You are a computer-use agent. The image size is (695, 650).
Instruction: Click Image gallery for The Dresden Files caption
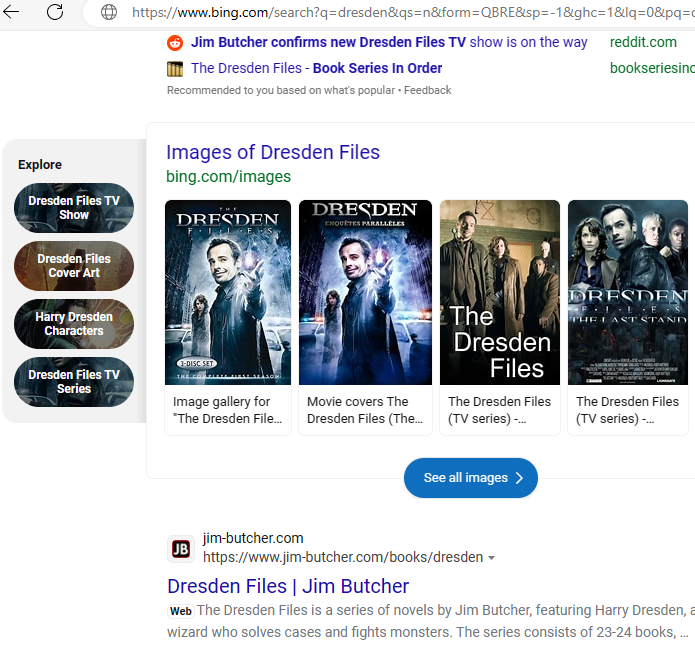click(x=227, y=410)
